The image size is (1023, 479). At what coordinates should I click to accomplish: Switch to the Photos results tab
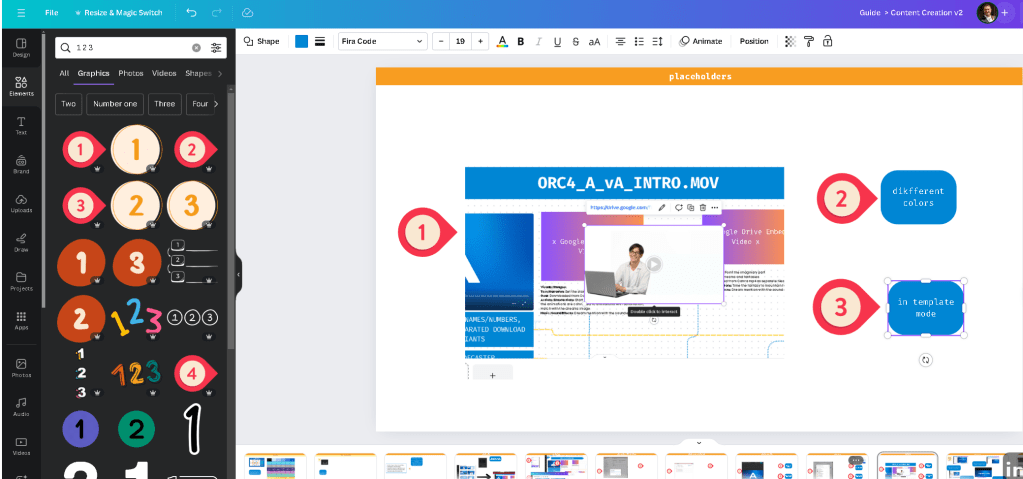pyautogui.click(x=130, y=73)
